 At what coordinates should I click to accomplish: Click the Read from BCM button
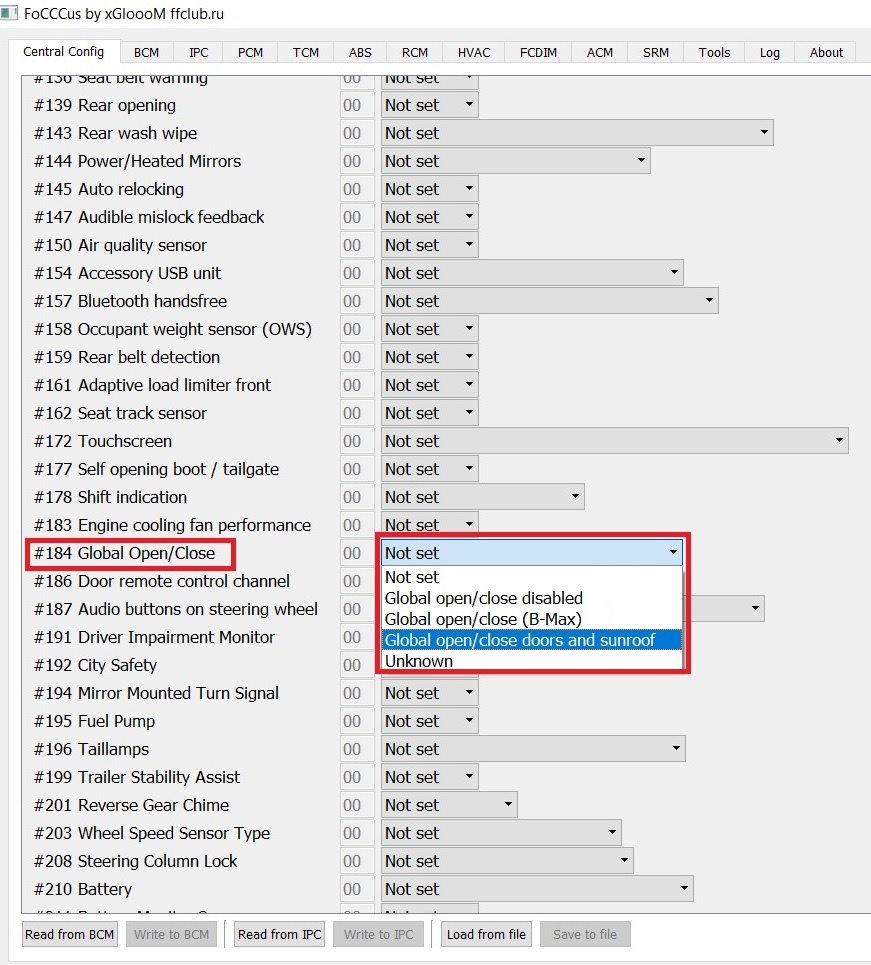click(69, 934)
